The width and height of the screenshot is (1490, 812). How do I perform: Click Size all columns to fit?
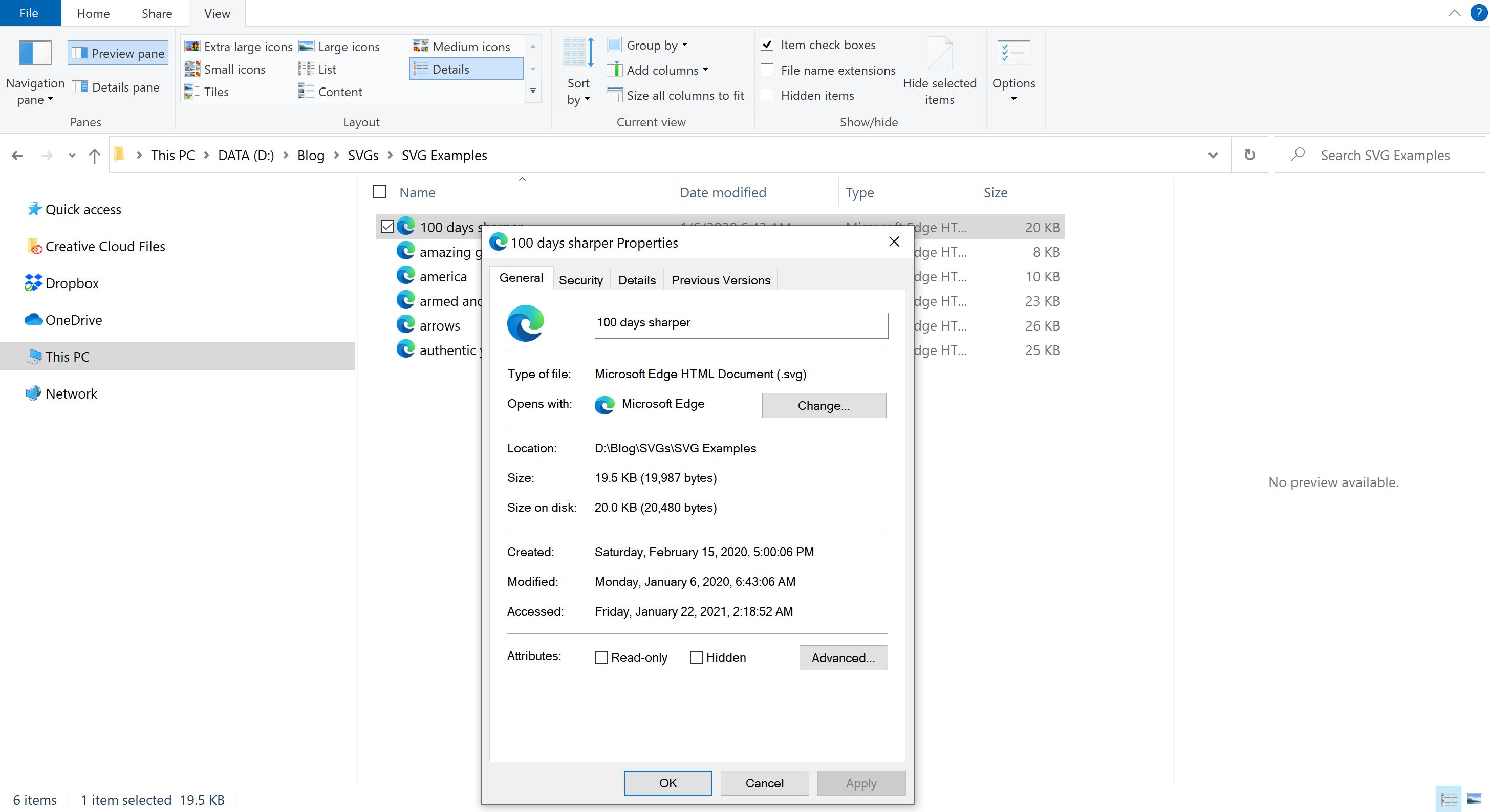pyautogui.click(x=676, y=96)
